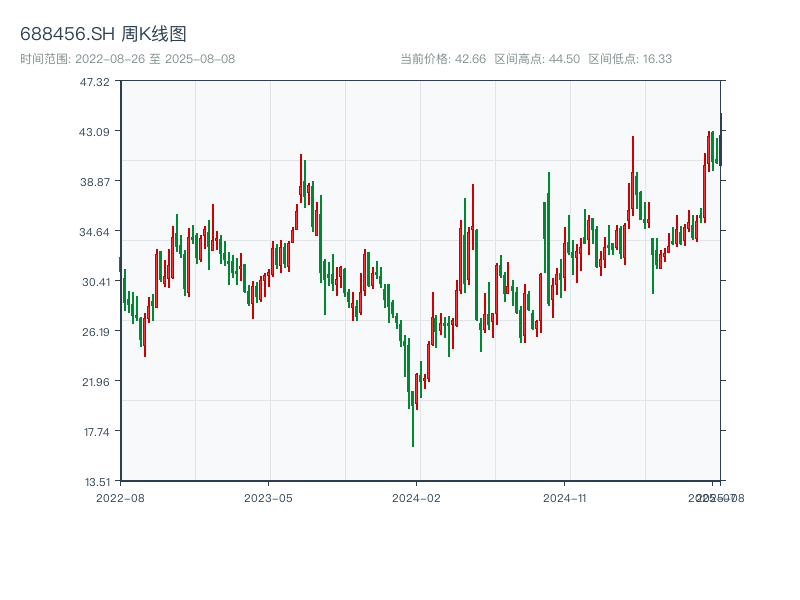Click y-axis value 34.64

[94, 232]
